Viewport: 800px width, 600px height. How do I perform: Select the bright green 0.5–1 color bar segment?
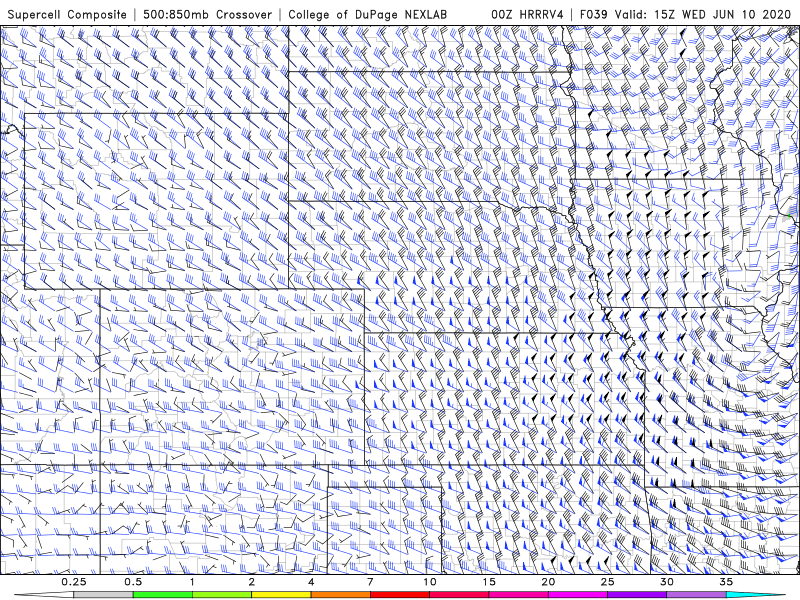163,595
